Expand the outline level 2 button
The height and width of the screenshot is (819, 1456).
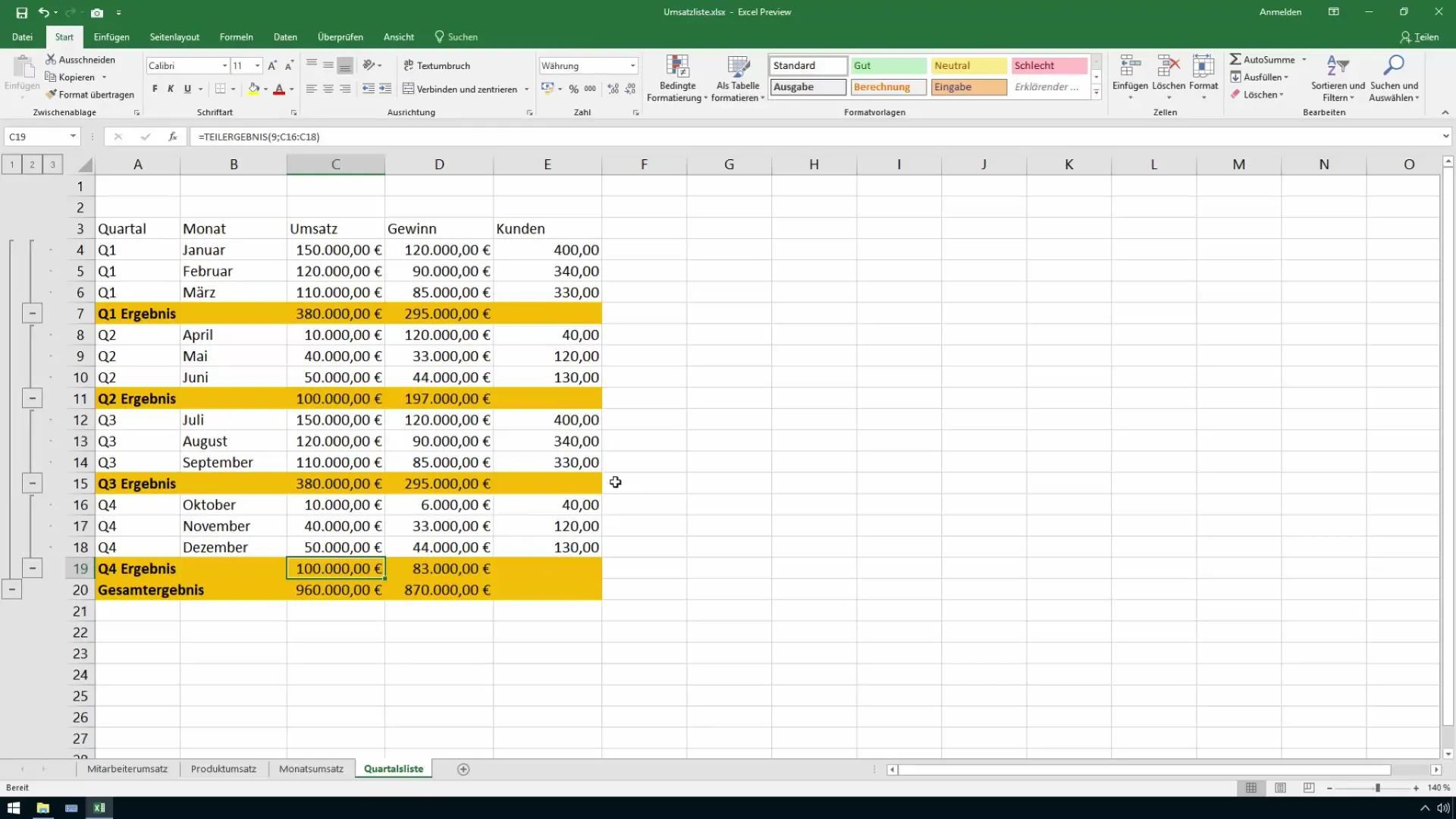32,163
